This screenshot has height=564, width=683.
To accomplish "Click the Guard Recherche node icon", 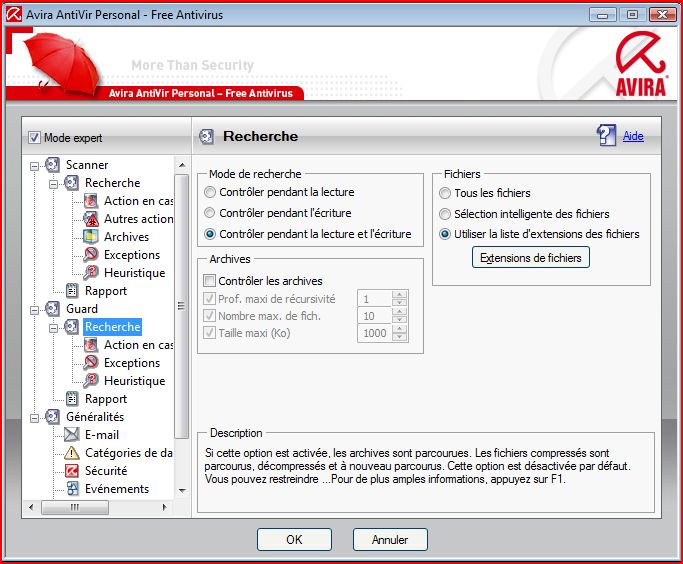I will pyautogui.click(x=71, y=327).
